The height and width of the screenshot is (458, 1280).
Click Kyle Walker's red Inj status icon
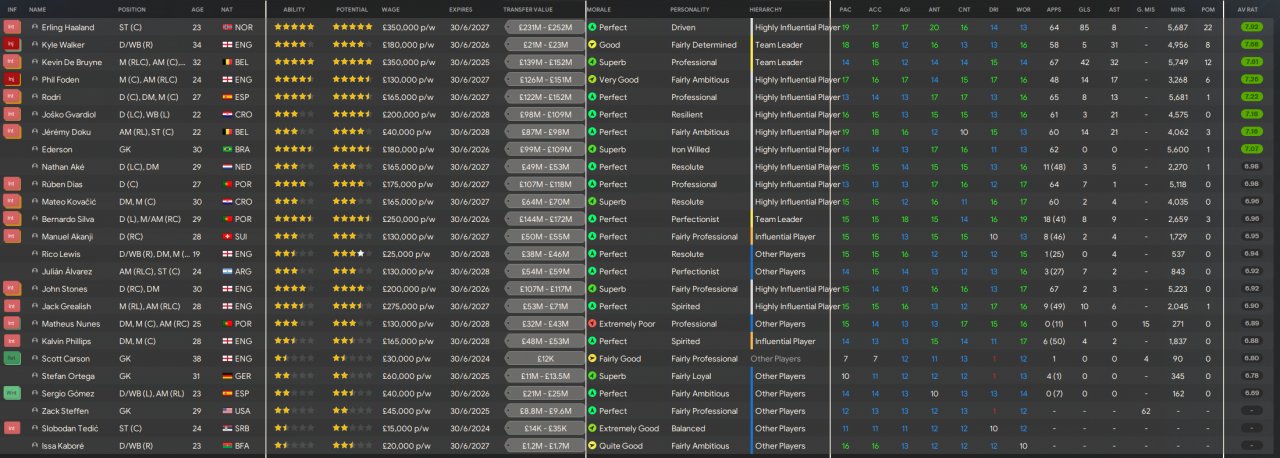[12, 45]
